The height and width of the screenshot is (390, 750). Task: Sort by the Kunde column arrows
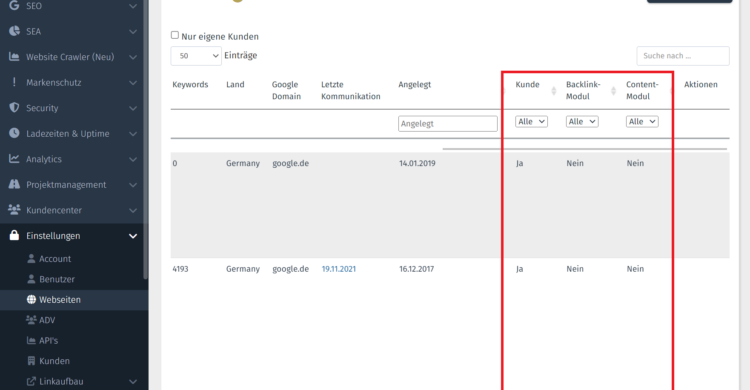click(x=554, y=90)
